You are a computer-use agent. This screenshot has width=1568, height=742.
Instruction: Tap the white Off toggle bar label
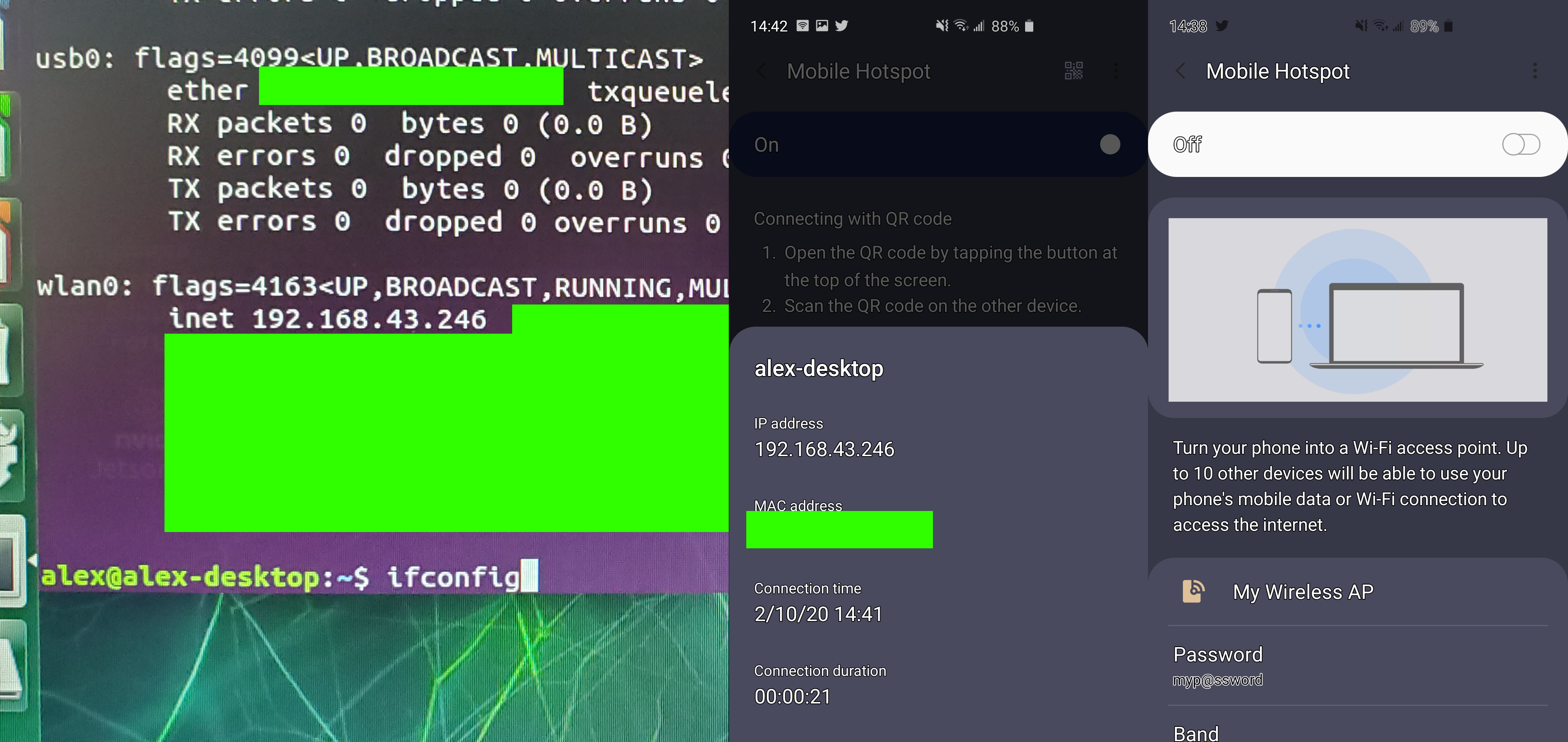click(1187, 144)
